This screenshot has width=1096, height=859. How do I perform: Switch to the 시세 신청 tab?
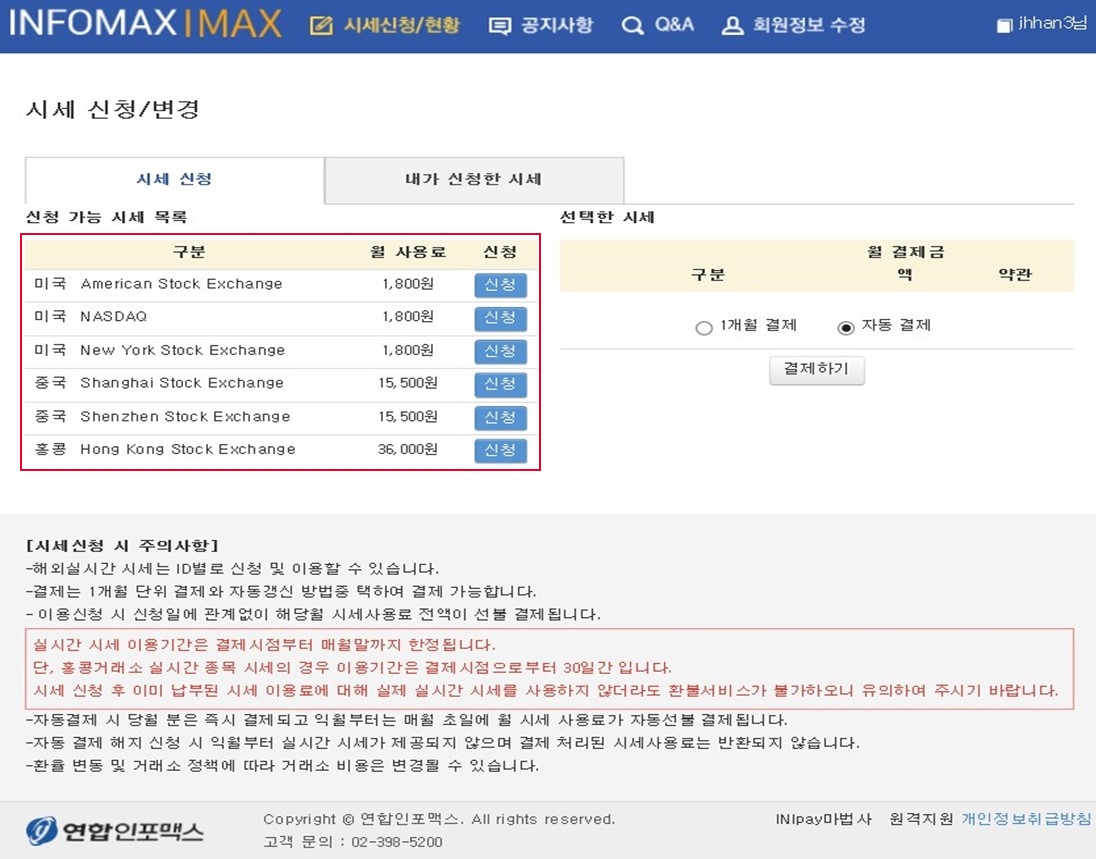click(175, 180)
